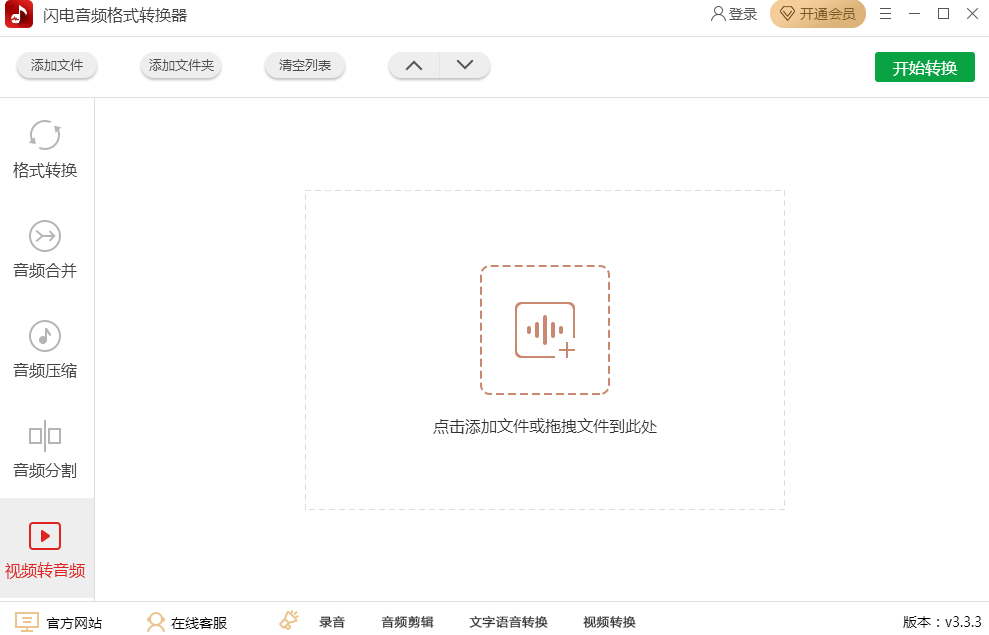
Task: Click the 添加文件夹 button
Action: click(x=181, y=66)
